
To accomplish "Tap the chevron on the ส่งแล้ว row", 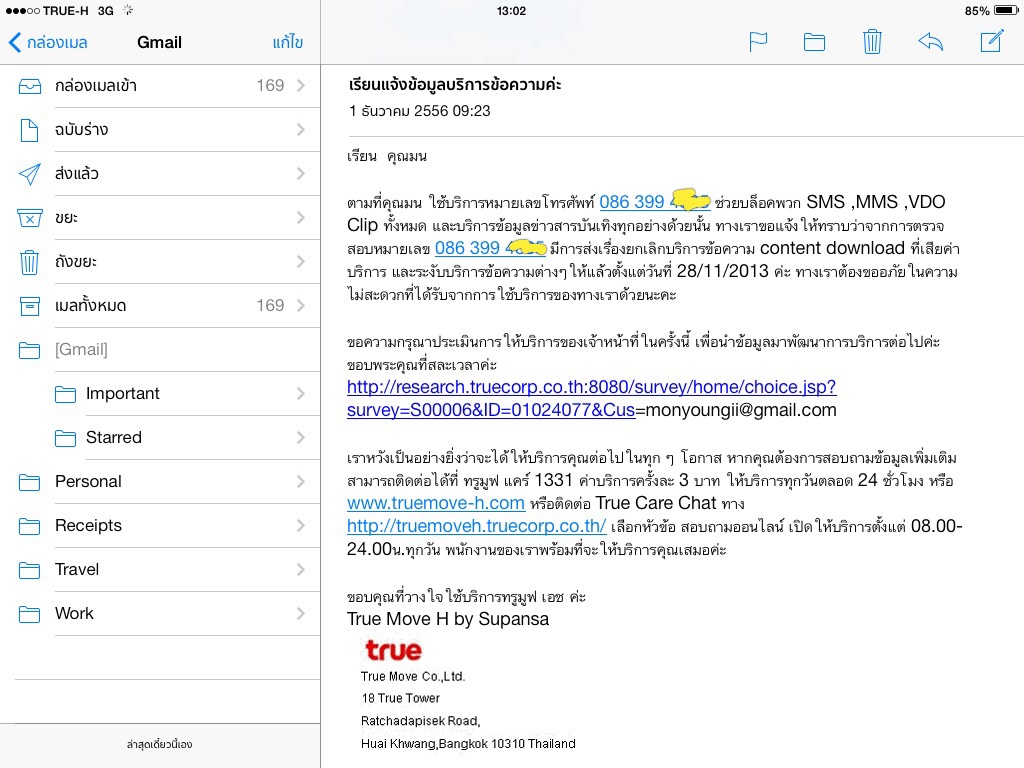I will coord(300,173).
